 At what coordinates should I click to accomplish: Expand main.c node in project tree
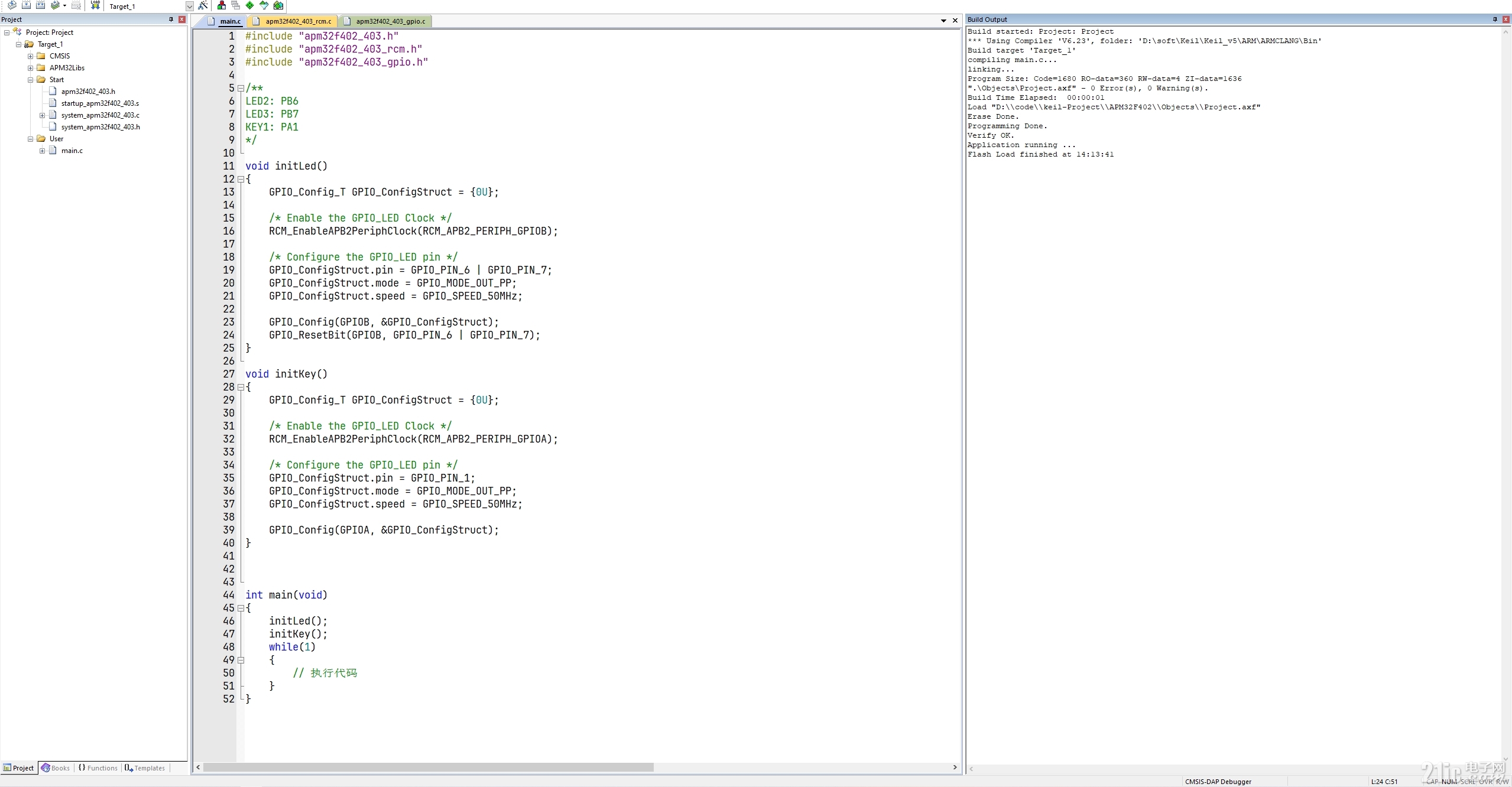[x=42, y=151]
